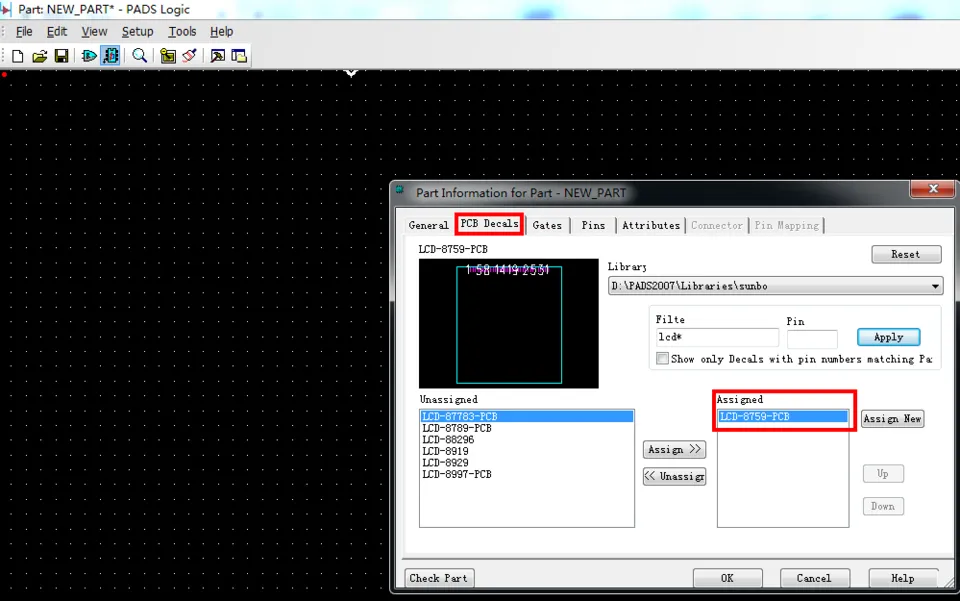
Task: Click the decal preview thumbnail
Action: click(x=509, y=323)
